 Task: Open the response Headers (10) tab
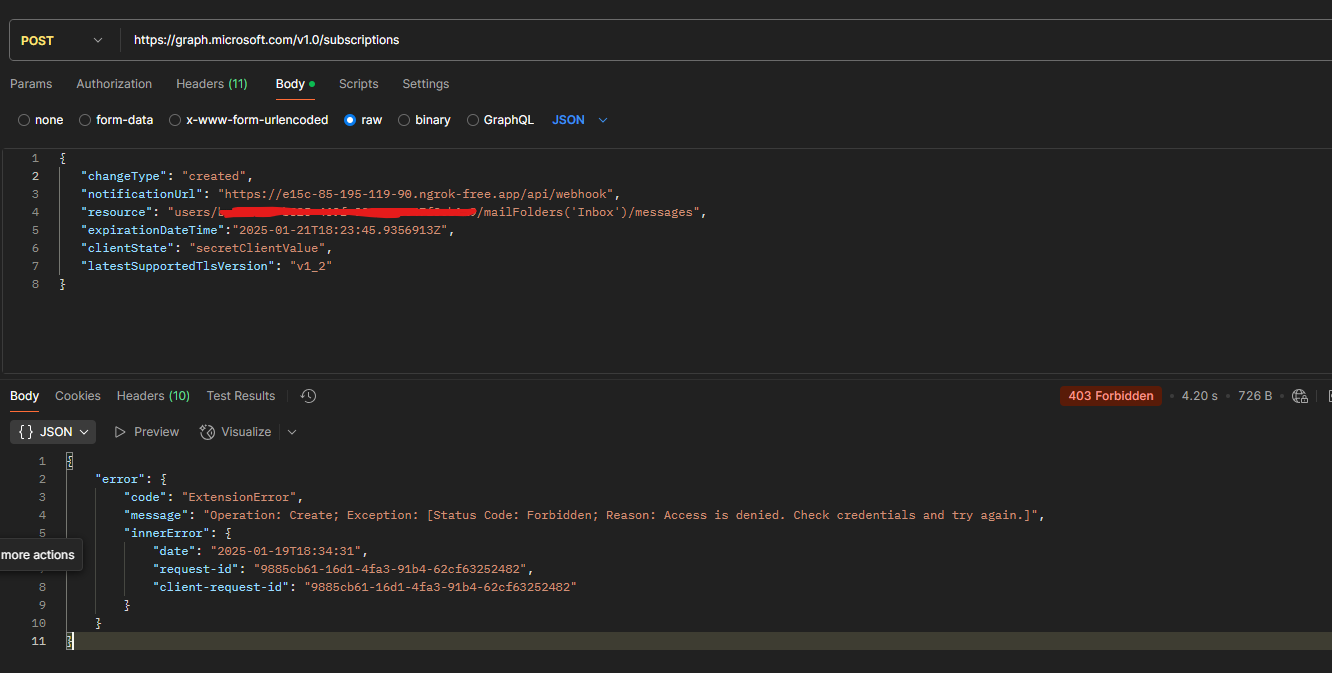point(153,396)
